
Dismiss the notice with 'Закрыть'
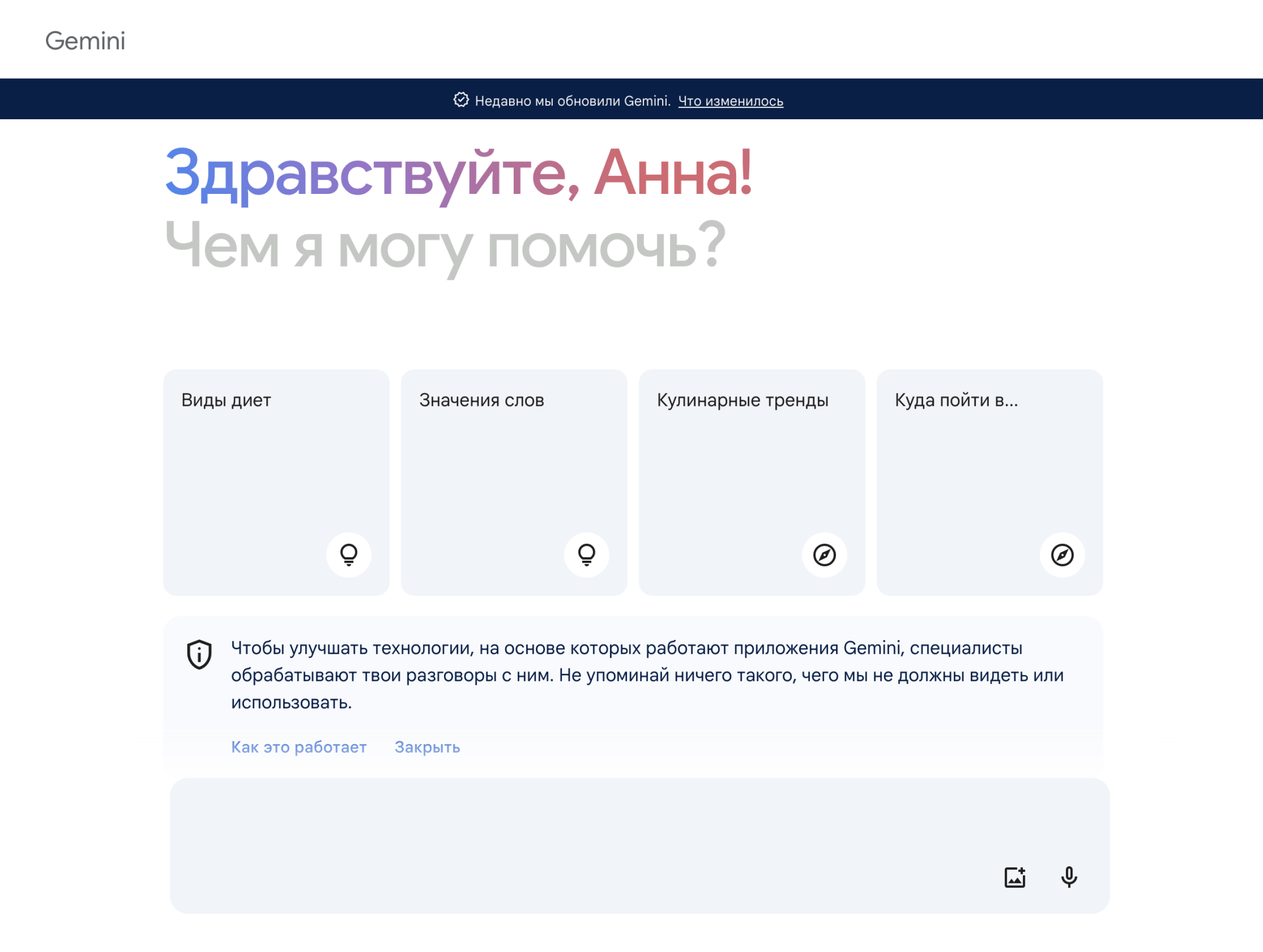click(x=427, y=747)
